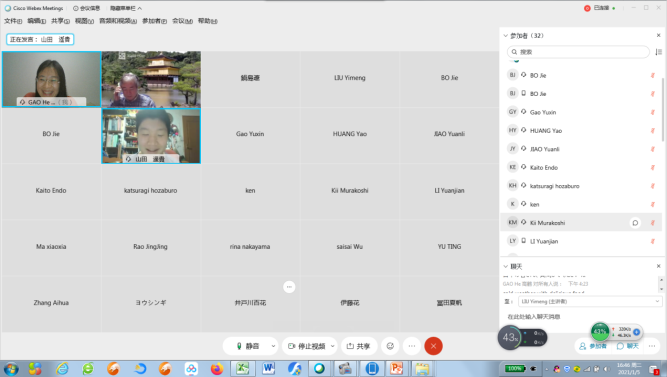667x377 pixels.
Task: Open the 共享 menu in menu bar
Action: (60, 21)
